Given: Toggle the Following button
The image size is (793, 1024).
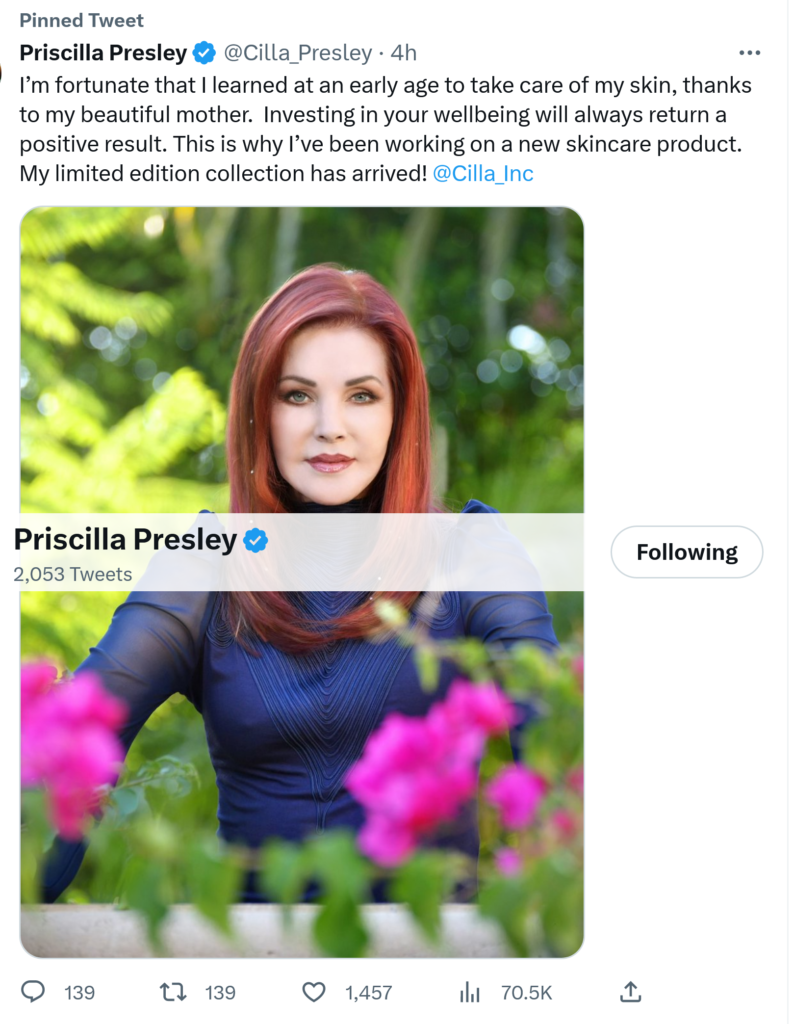Looking at the screenshot, I should (x=686, y=552).
